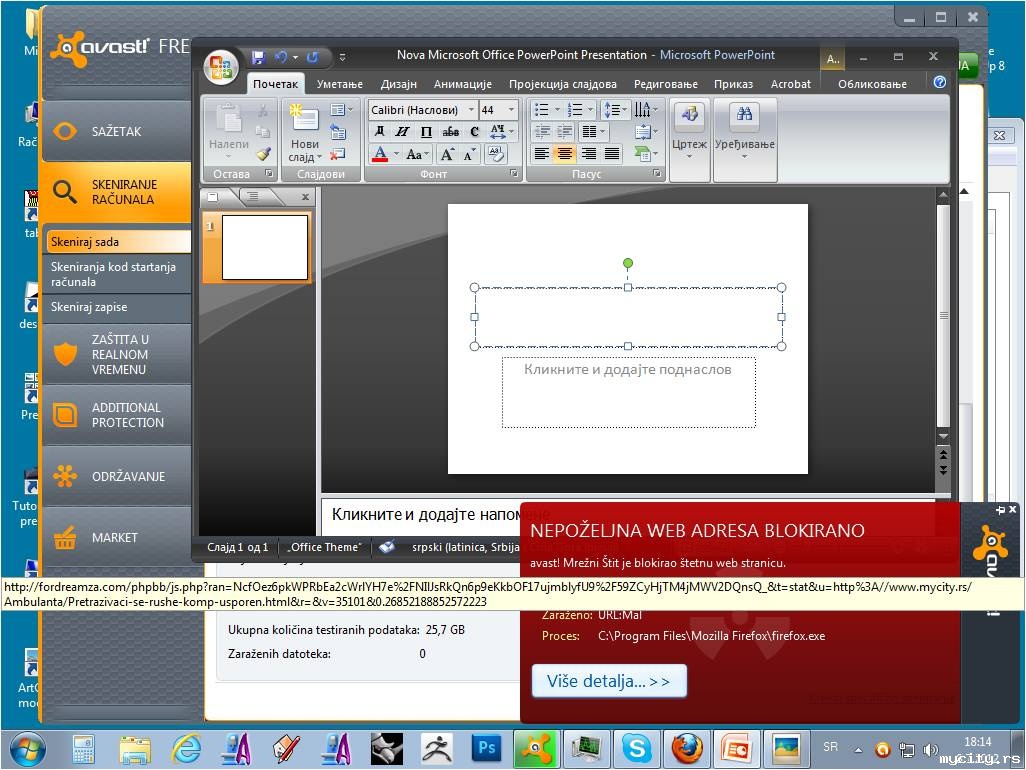Switch to the Уметање ribbon tab

coord(340,84)
